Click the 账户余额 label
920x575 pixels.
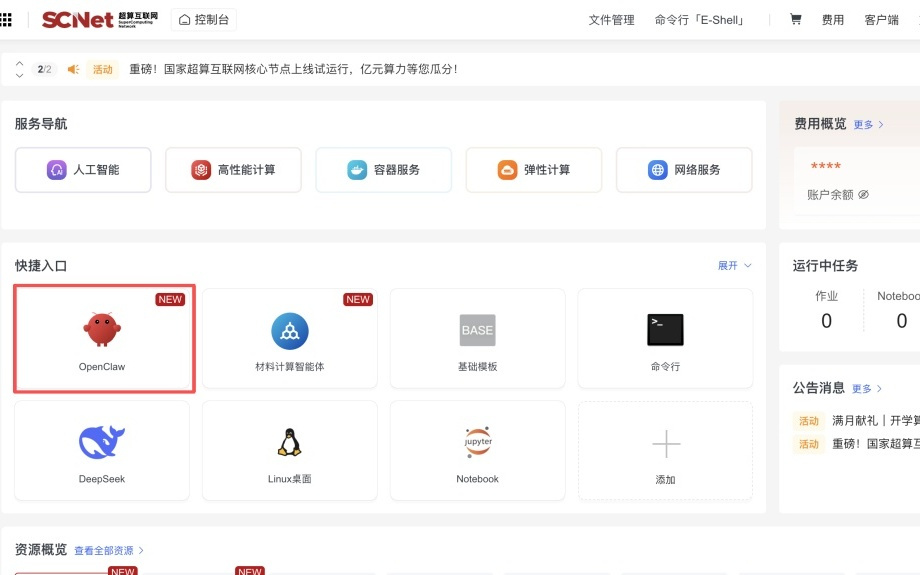(x=830, y=195)
